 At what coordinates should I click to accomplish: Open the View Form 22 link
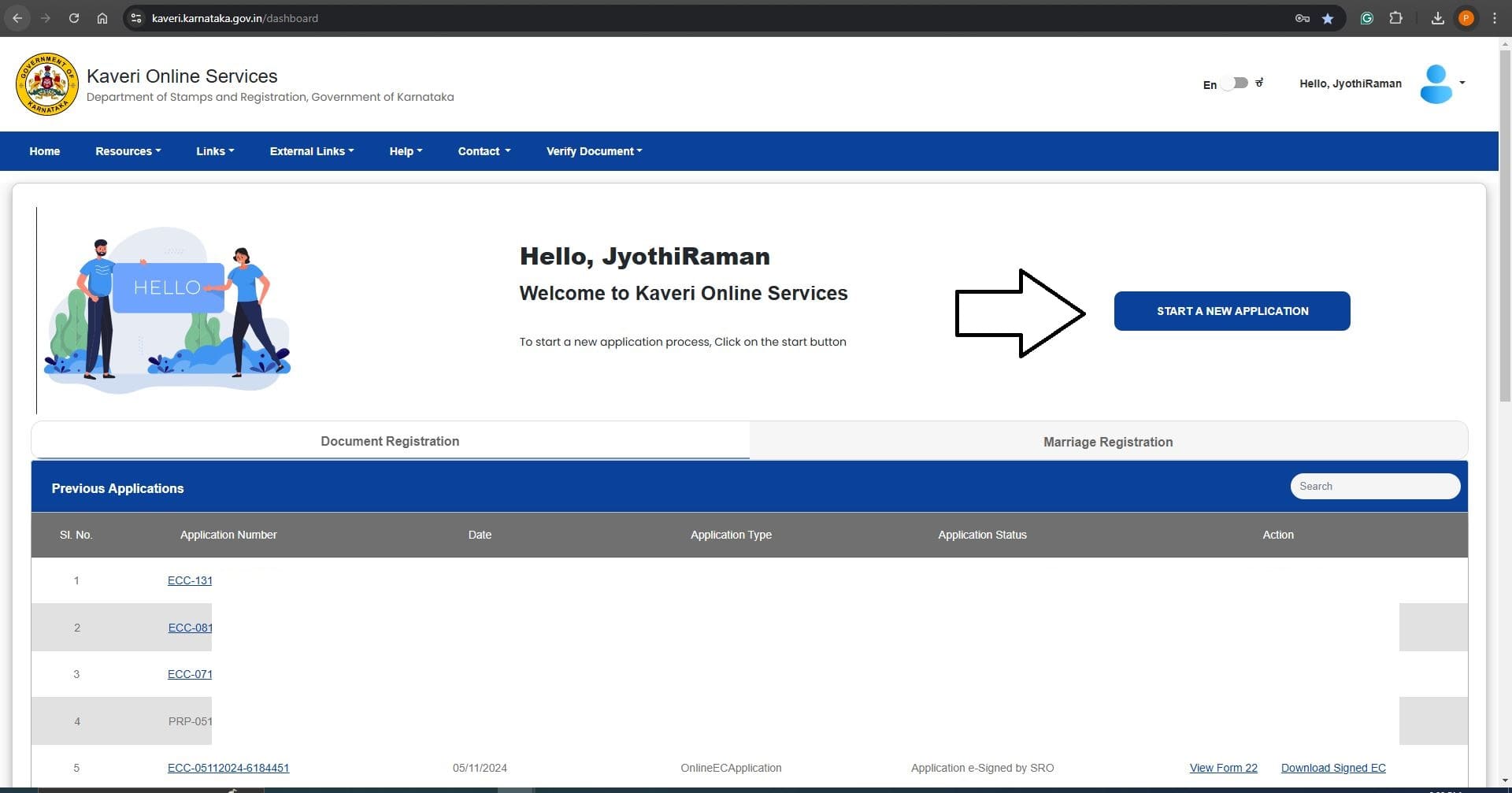point(1223,768)
